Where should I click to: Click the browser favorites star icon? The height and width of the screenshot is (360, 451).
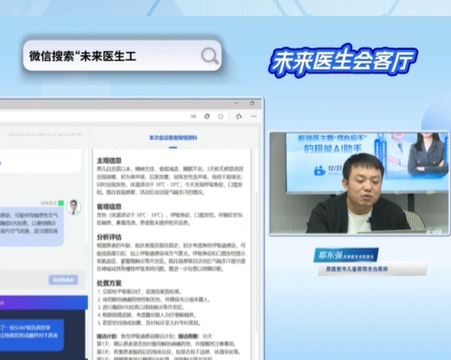point(221,117)
